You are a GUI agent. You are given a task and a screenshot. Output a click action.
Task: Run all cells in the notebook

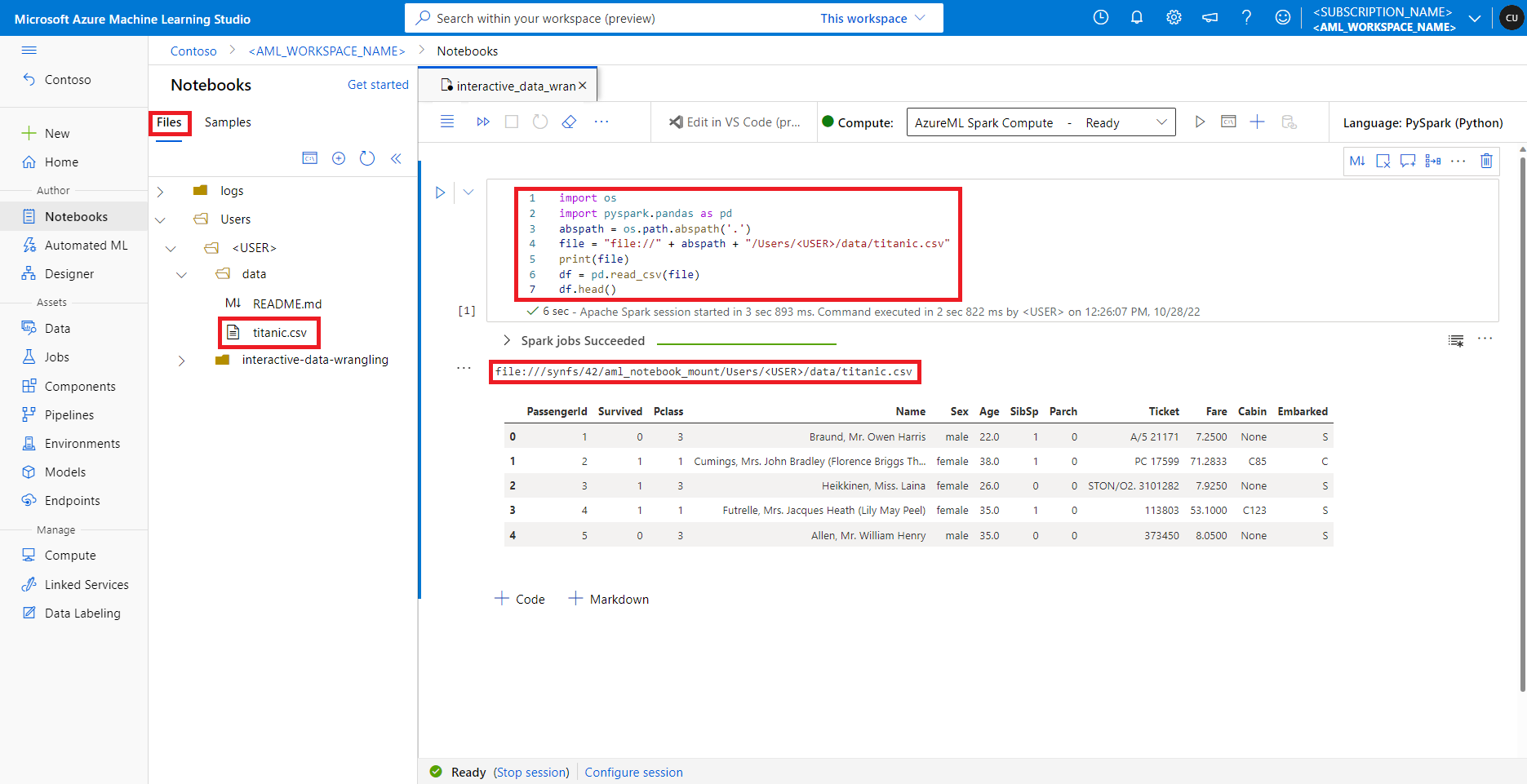[x=483, y=121]
